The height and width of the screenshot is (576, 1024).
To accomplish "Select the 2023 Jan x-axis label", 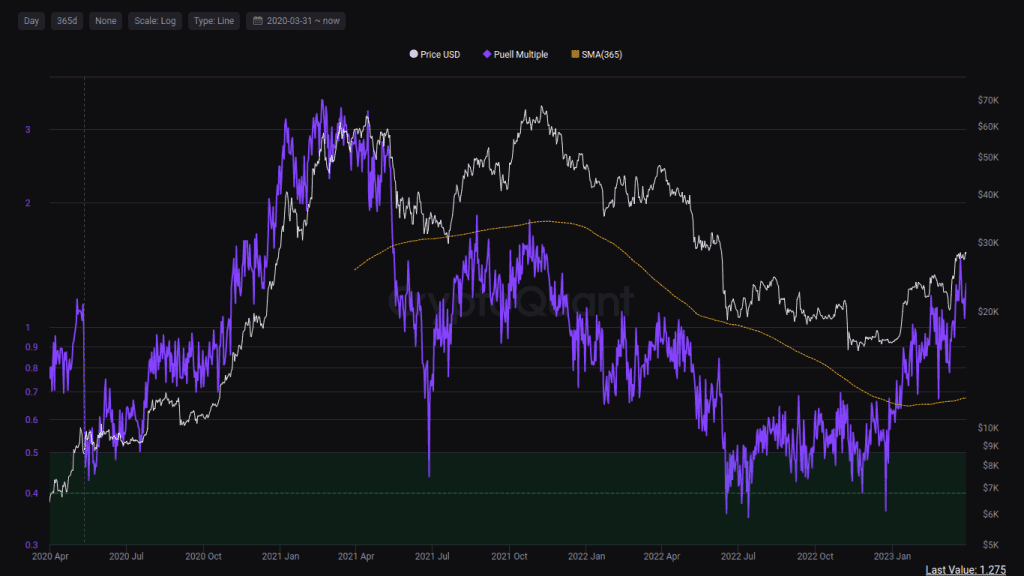I will [891, 555].
